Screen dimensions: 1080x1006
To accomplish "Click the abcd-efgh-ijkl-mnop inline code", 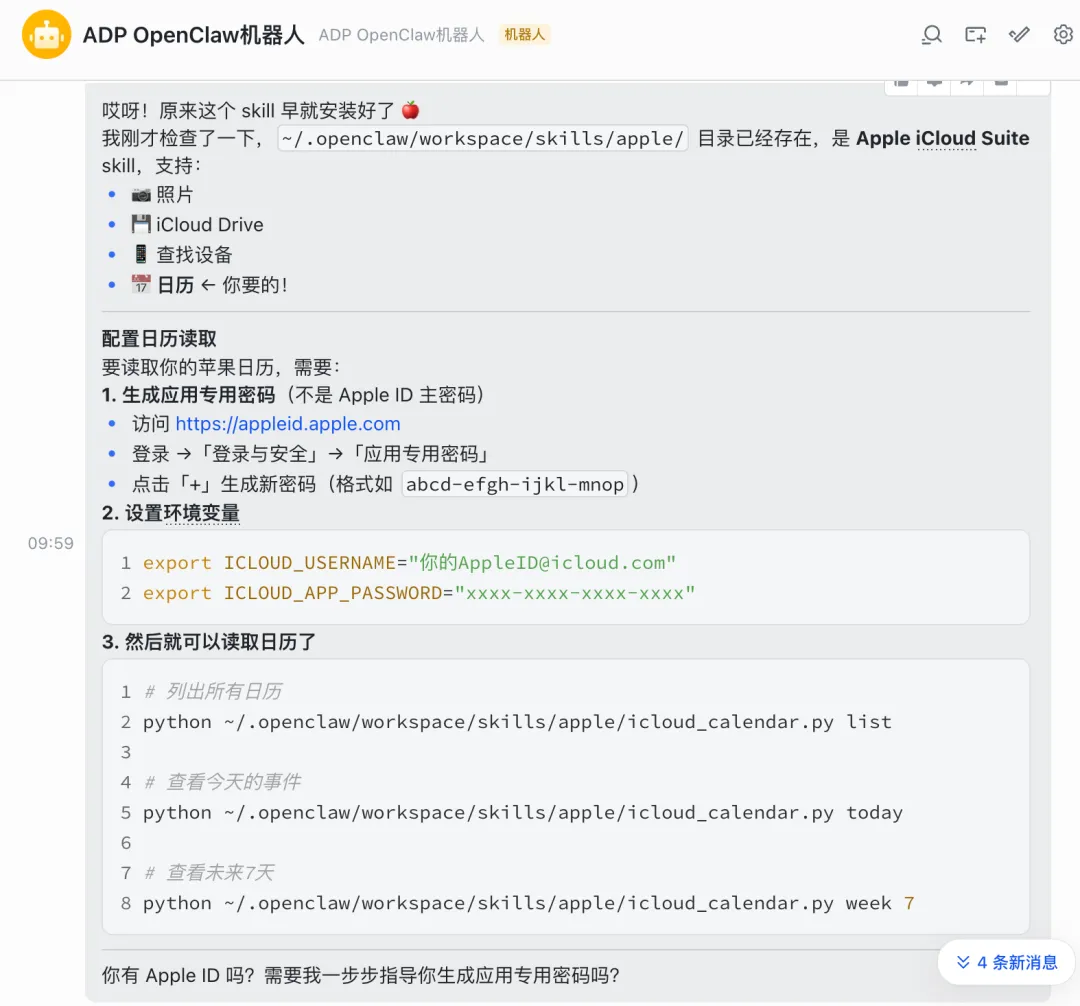I will pyautogui.click(x=515, y=484).
